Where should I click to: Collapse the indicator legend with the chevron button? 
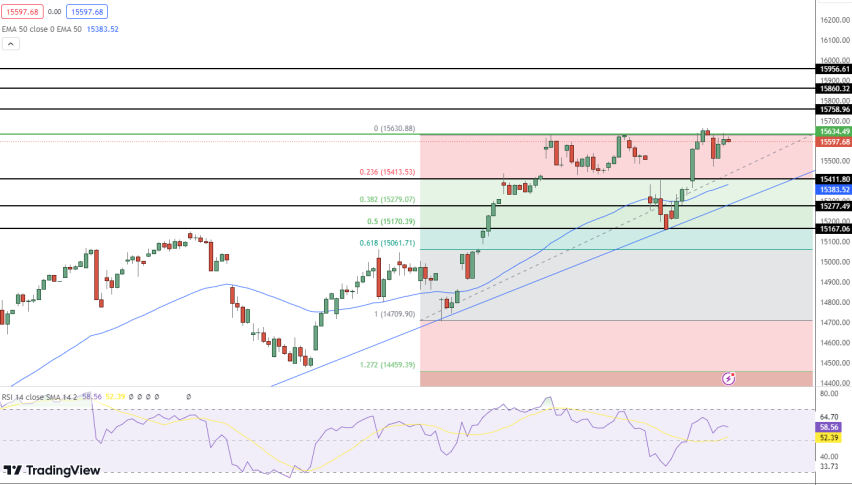tap(11, 44)
